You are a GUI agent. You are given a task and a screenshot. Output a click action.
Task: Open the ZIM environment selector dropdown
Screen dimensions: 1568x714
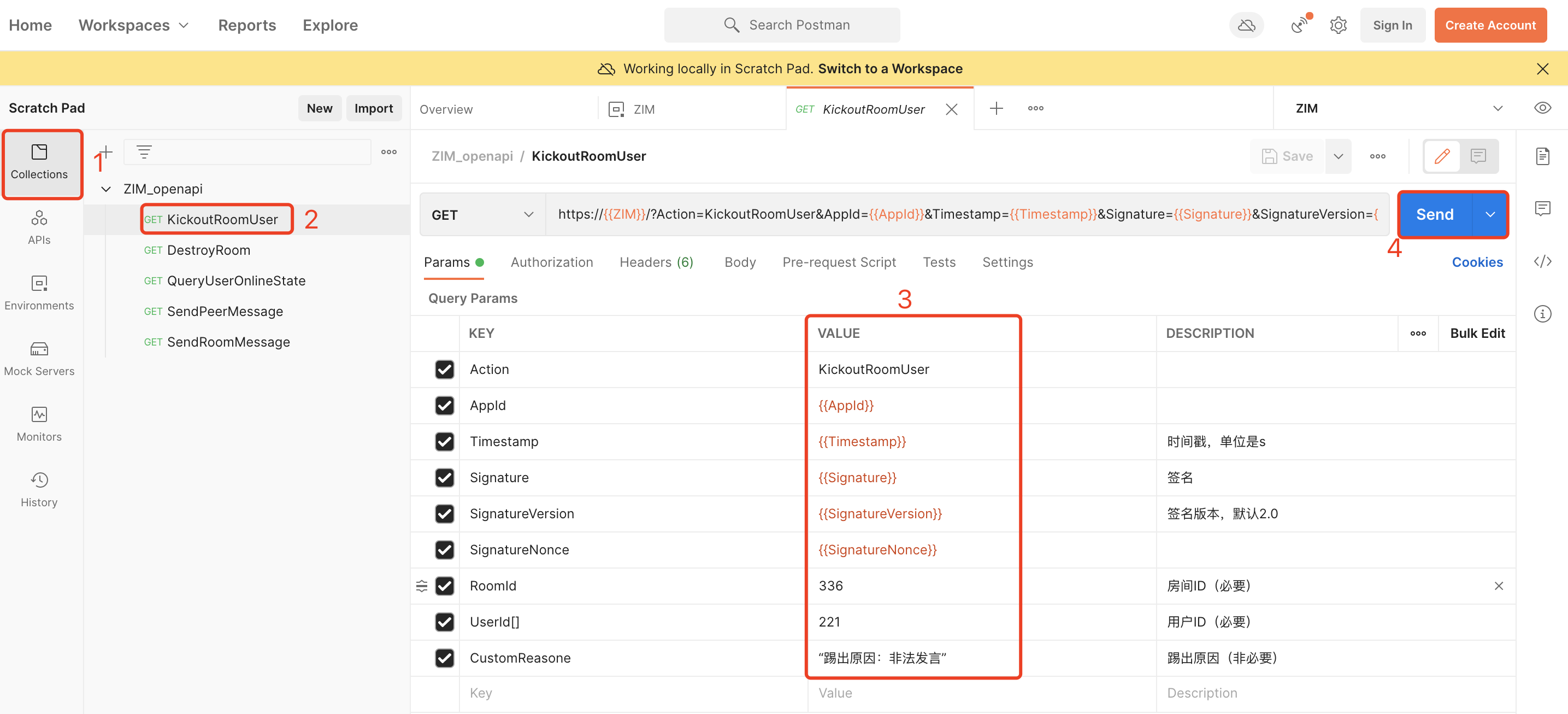[x=1399, y=108]
